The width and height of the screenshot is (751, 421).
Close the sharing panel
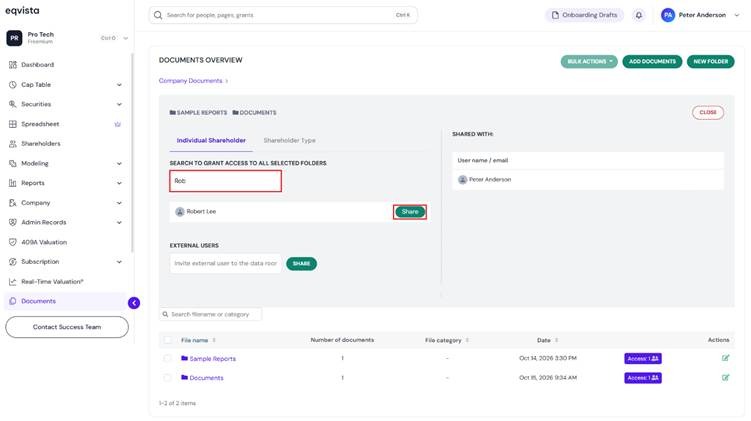coord(708,113)
